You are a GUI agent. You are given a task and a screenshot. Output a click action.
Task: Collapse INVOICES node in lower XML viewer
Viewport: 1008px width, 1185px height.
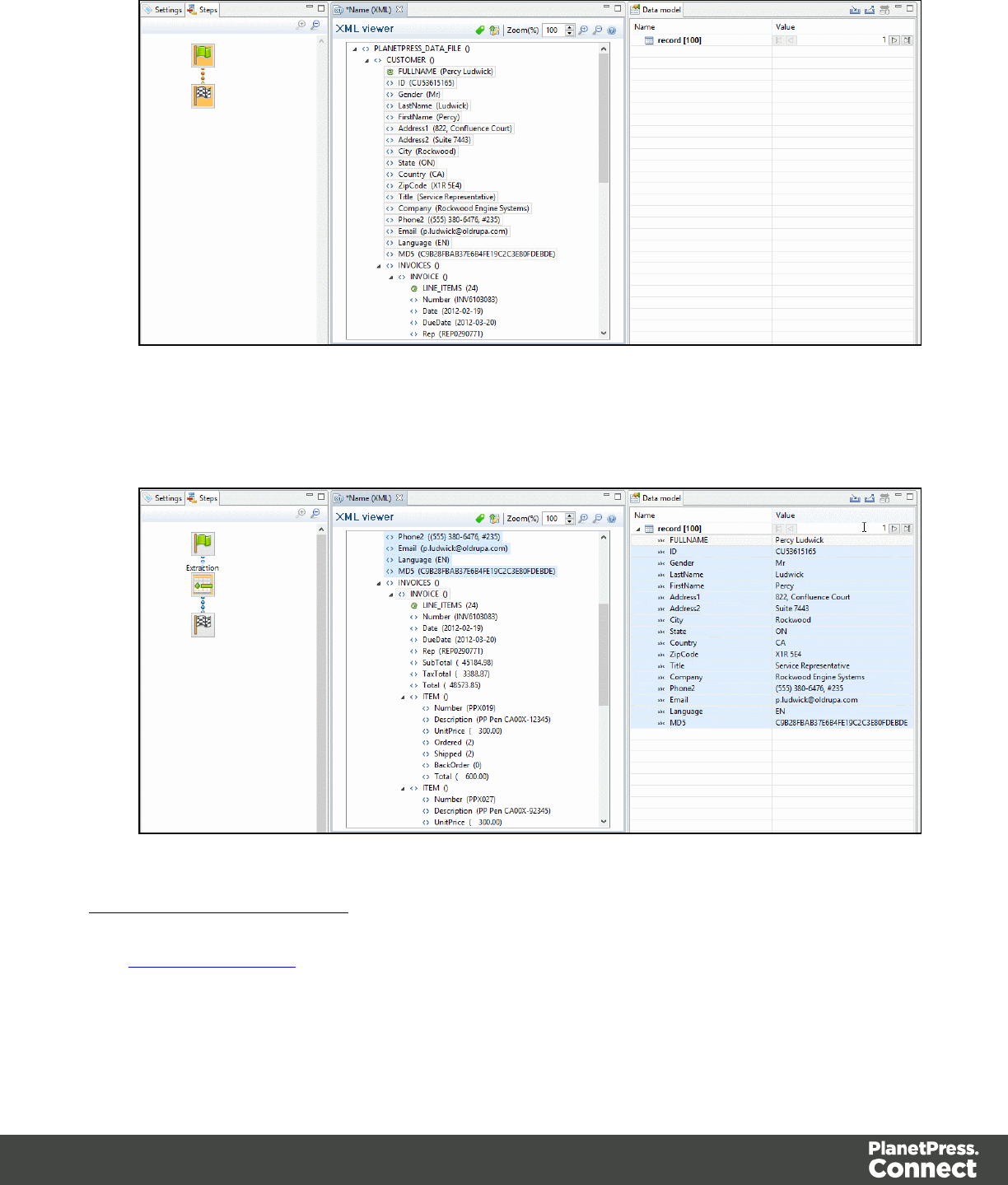(x=379, y=583)
